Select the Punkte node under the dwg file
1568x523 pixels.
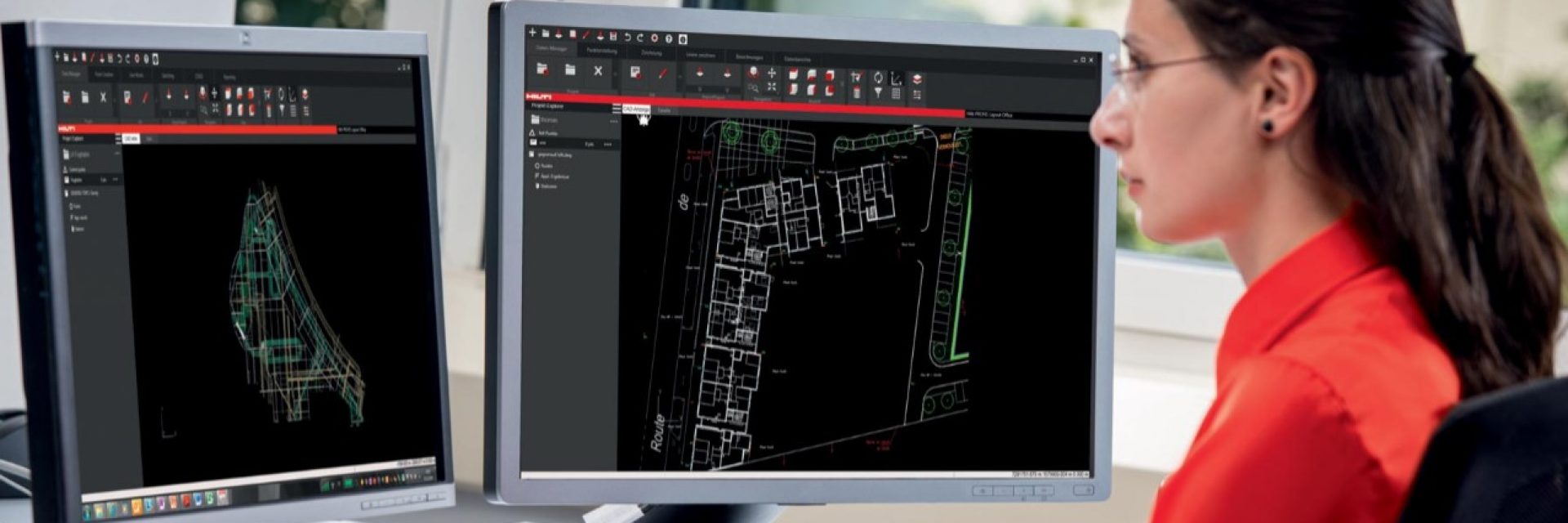pyautogui.click(x=544, y=166)
